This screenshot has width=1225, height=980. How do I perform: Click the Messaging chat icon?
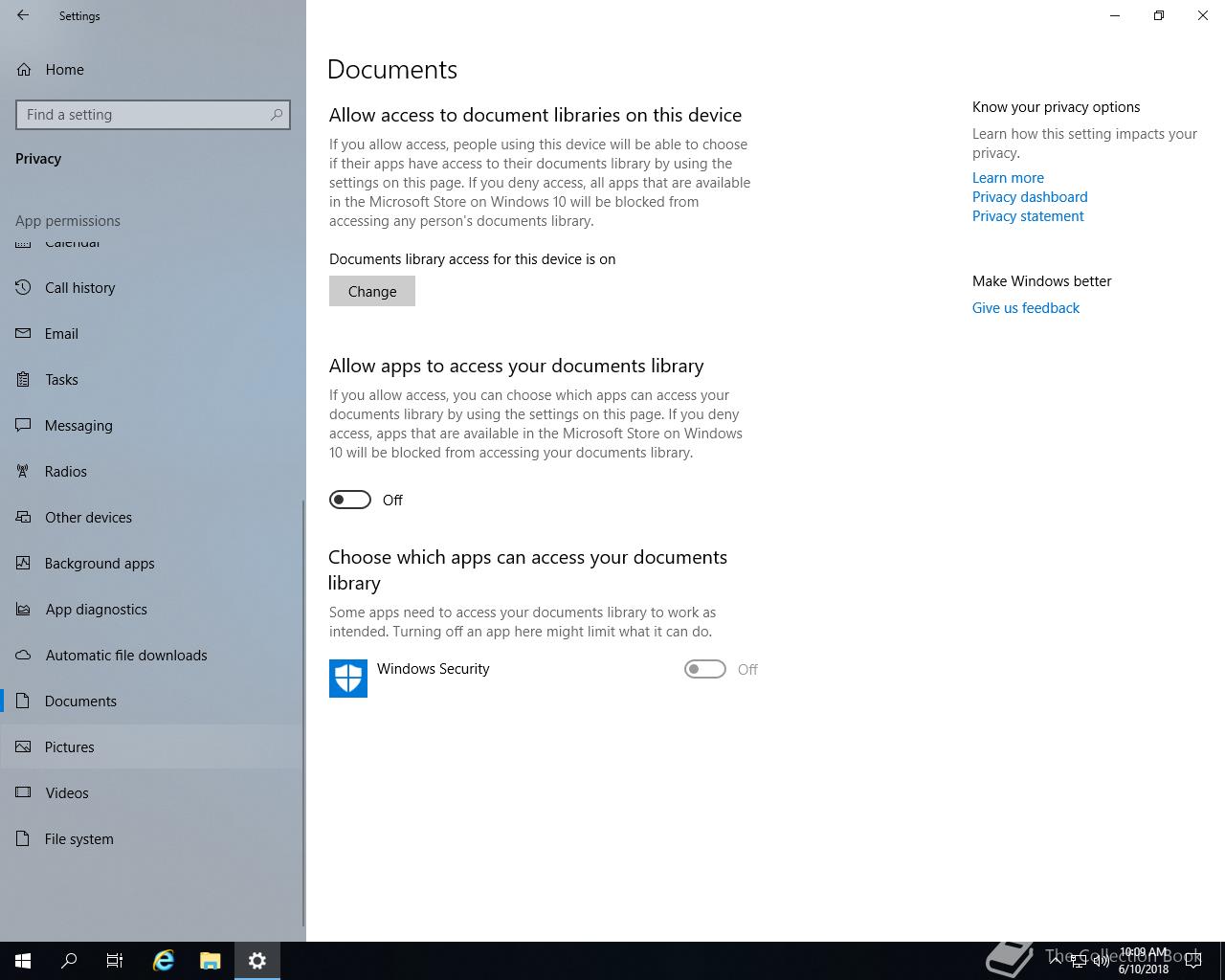(24, 425)
